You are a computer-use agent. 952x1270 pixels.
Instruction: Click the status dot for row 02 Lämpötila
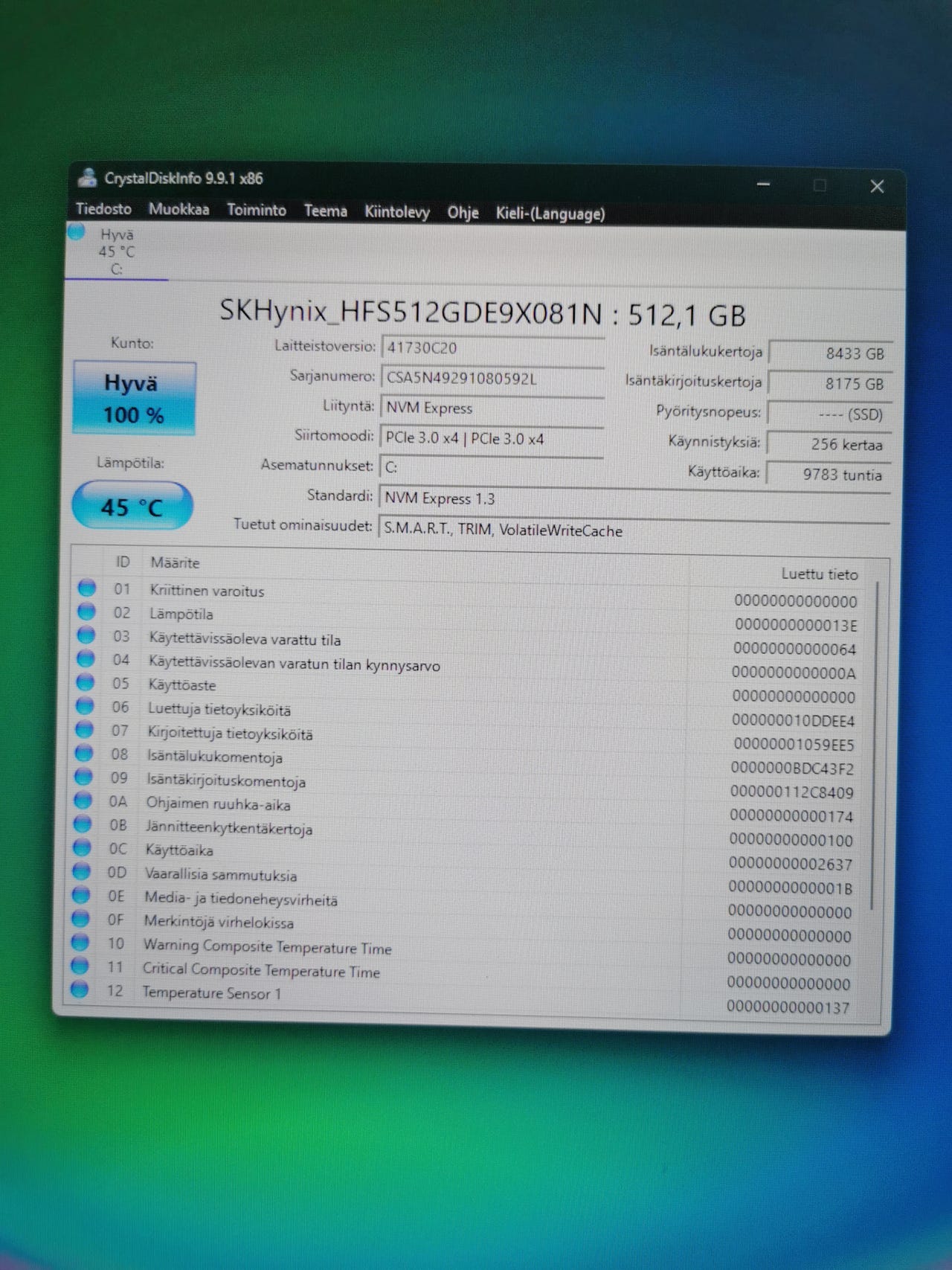(x=87, y=612)
